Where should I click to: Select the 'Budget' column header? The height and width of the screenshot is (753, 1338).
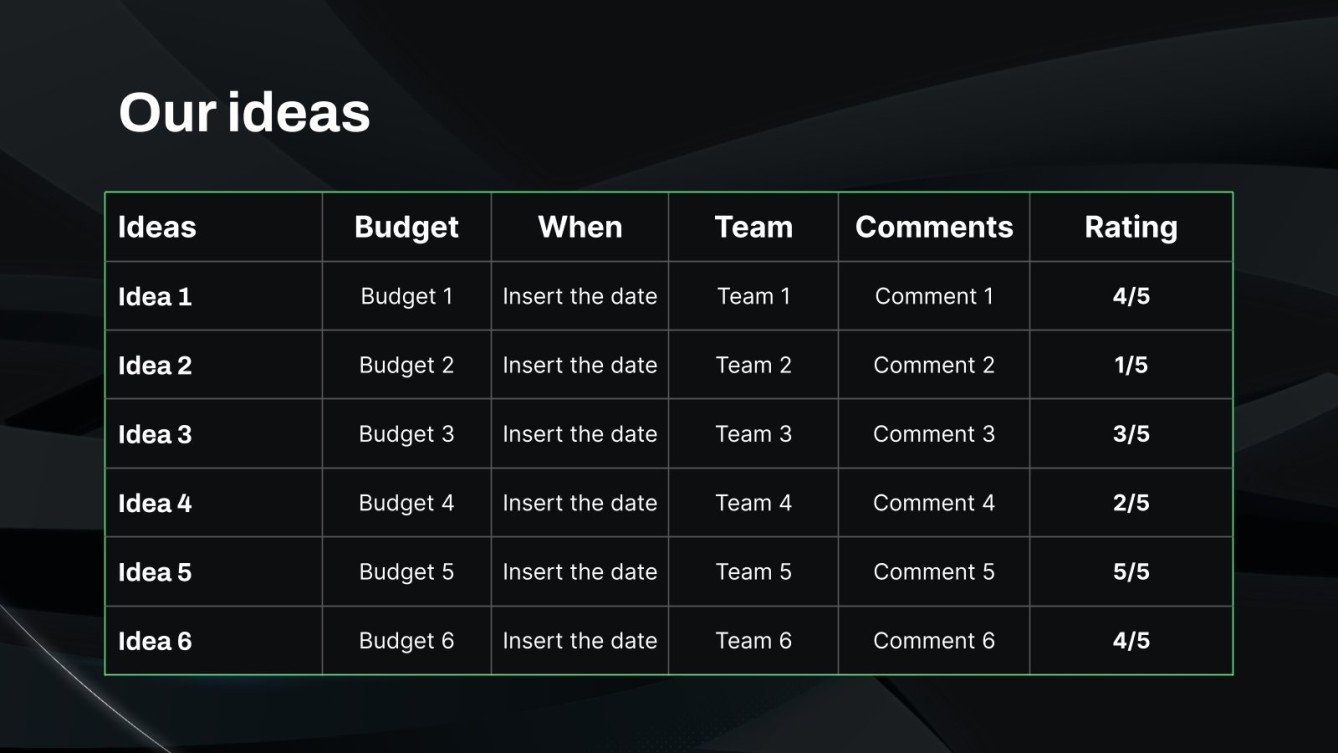click(406, 227)
